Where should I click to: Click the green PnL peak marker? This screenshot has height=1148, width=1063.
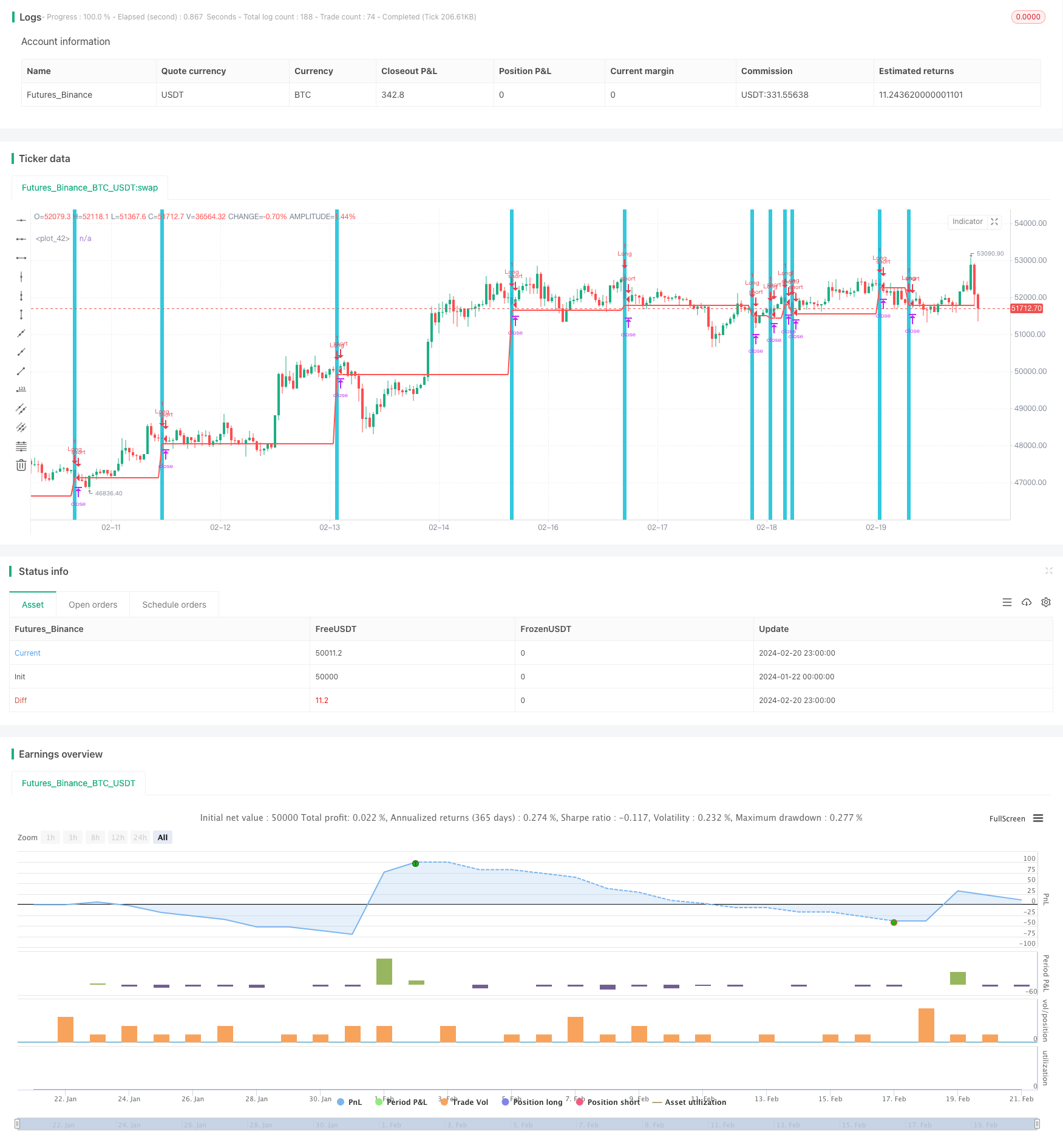[415, 863]
